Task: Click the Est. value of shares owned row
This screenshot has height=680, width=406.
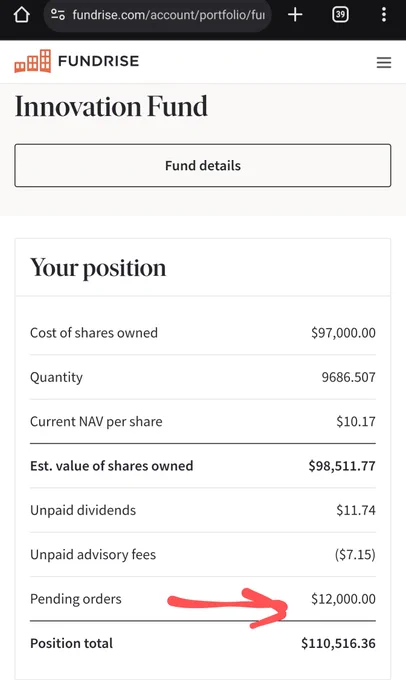Action: (x=203, y=466)
